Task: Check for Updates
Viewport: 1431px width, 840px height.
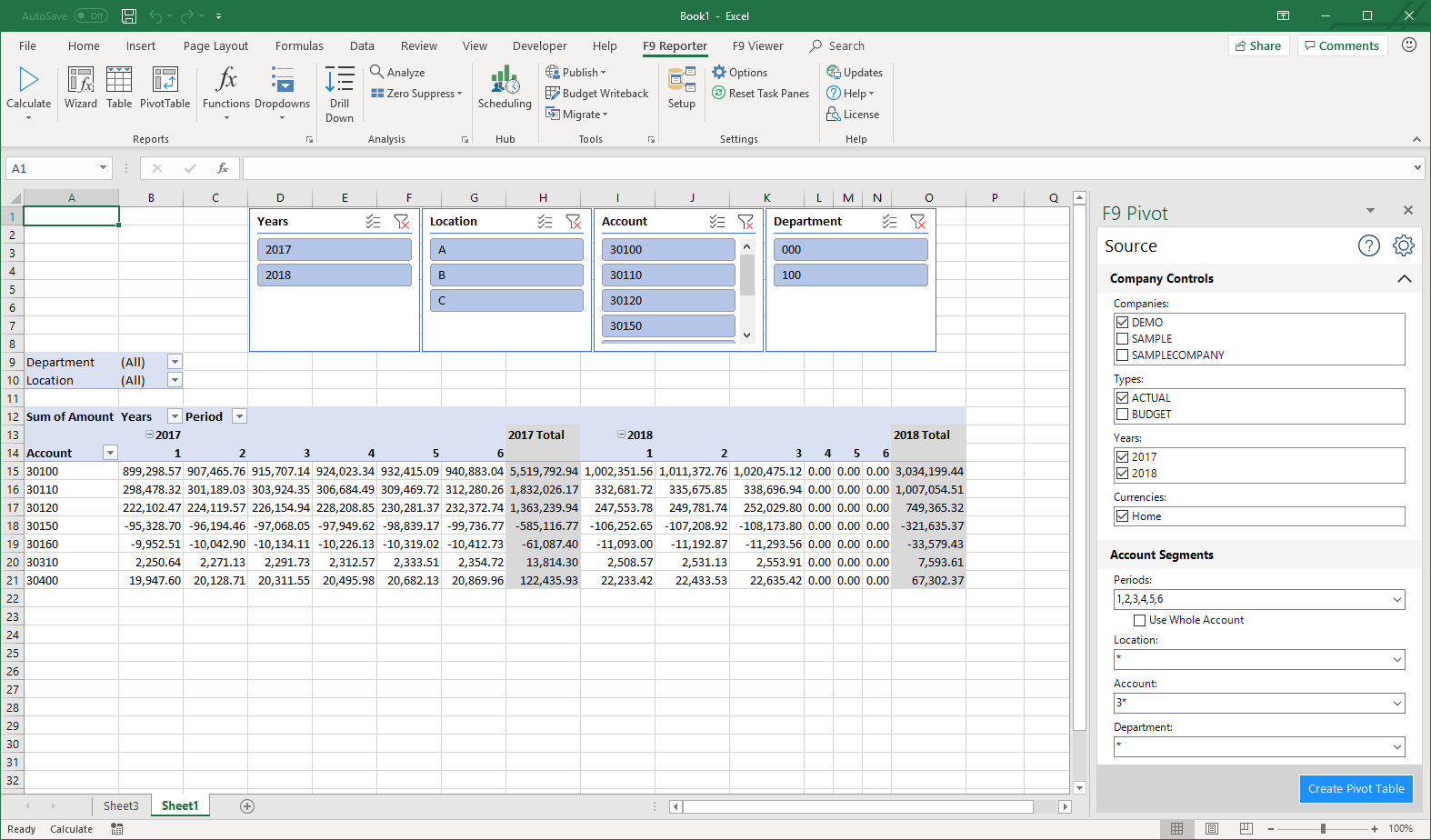Action: point(855,72)
